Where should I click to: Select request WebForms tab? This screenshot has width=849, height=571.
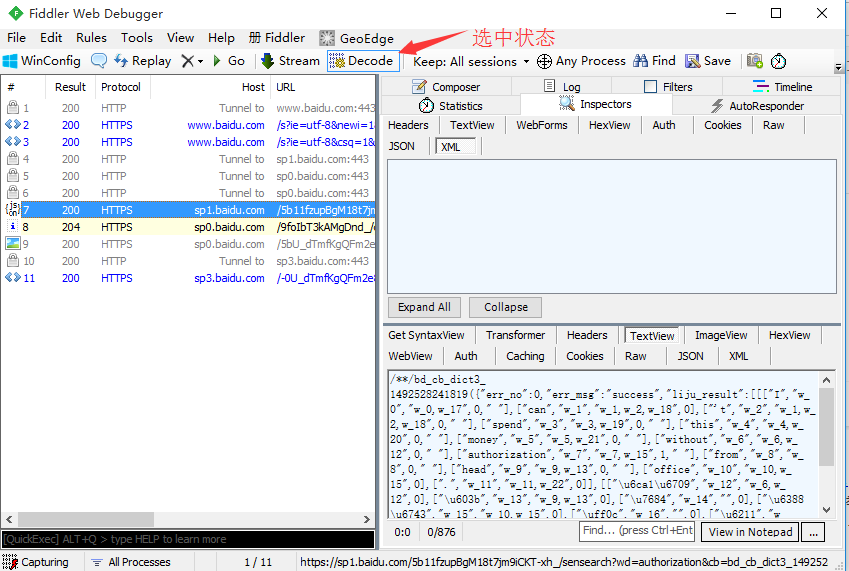(541, 125)
